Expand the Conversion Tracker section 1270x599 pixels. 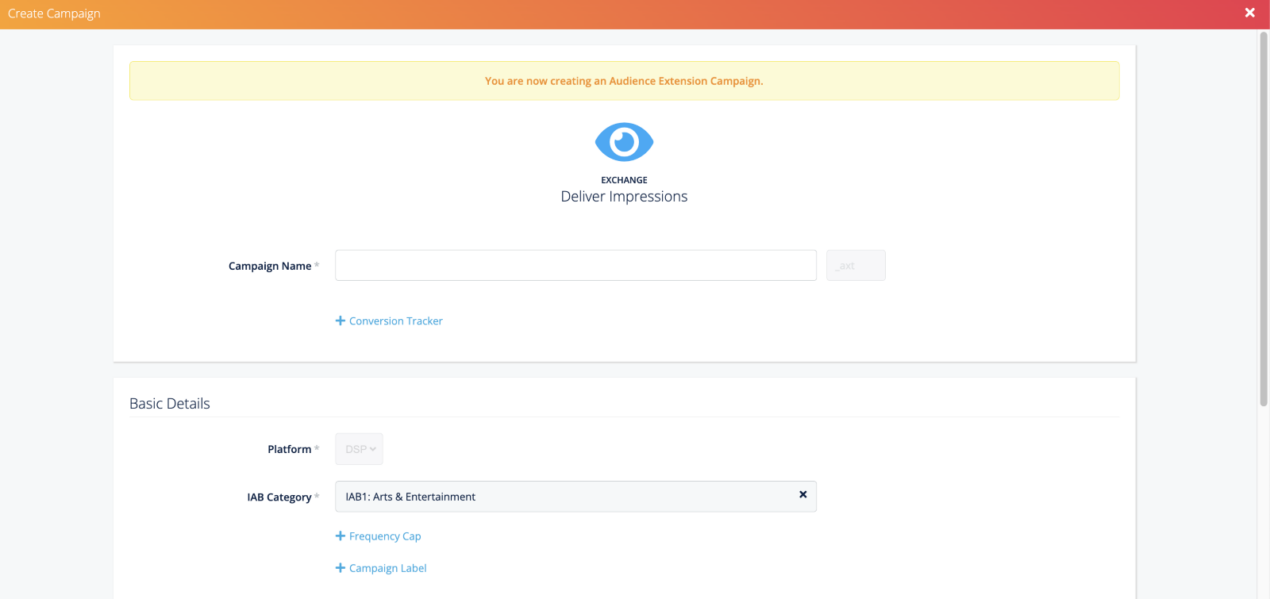point(389,320)
